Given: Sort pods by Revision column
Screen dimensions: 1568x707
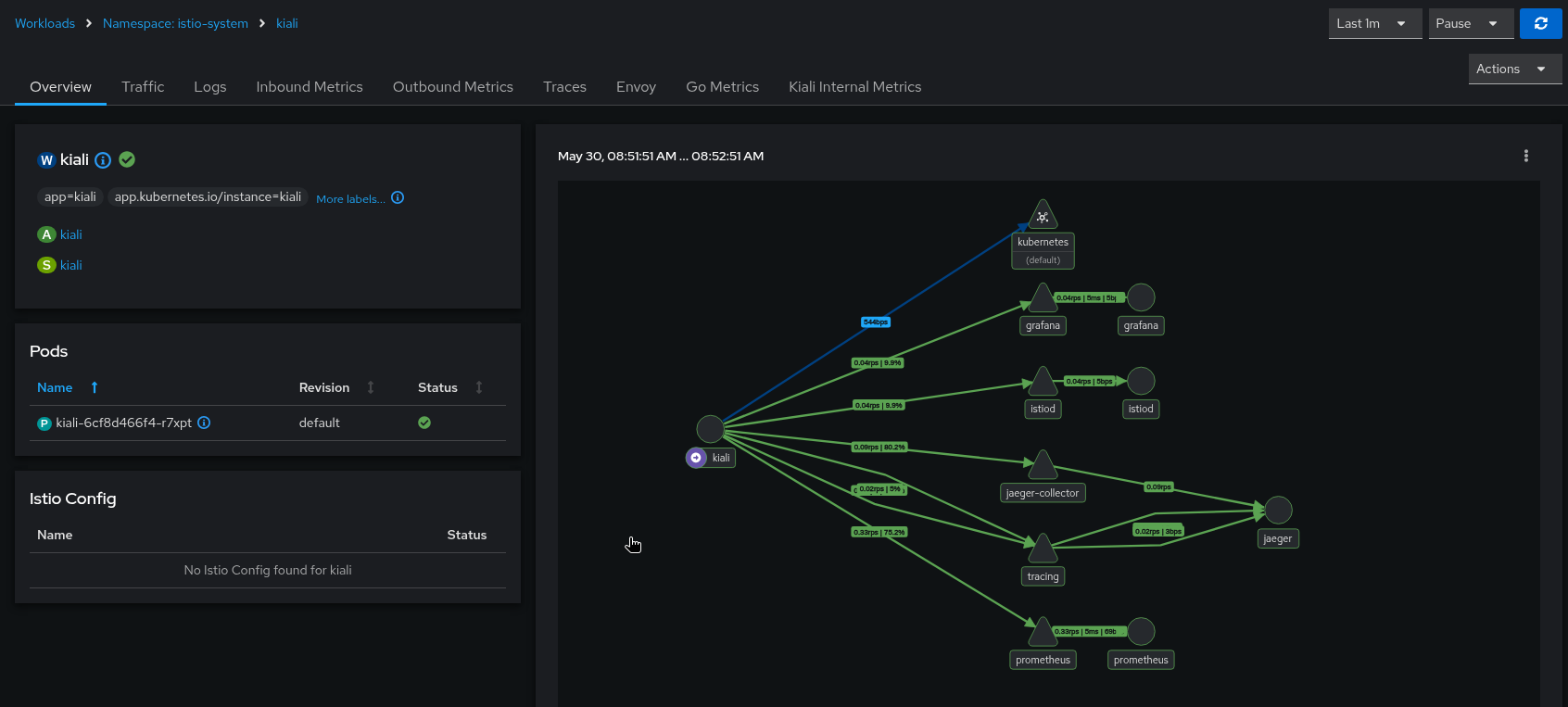Looking at the screenshot, I should coord(324,387).
